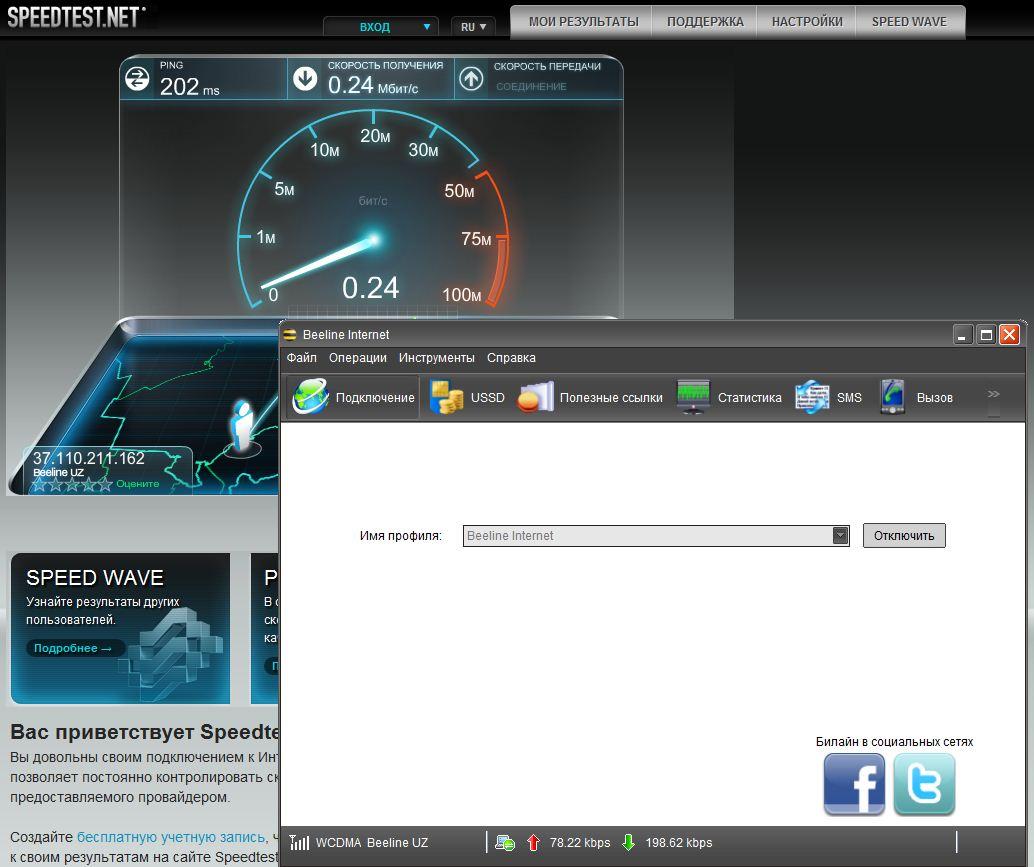This screenshot has height=867, width=1034.
Task: Click the Отключить button
Action: pos(904,535)
